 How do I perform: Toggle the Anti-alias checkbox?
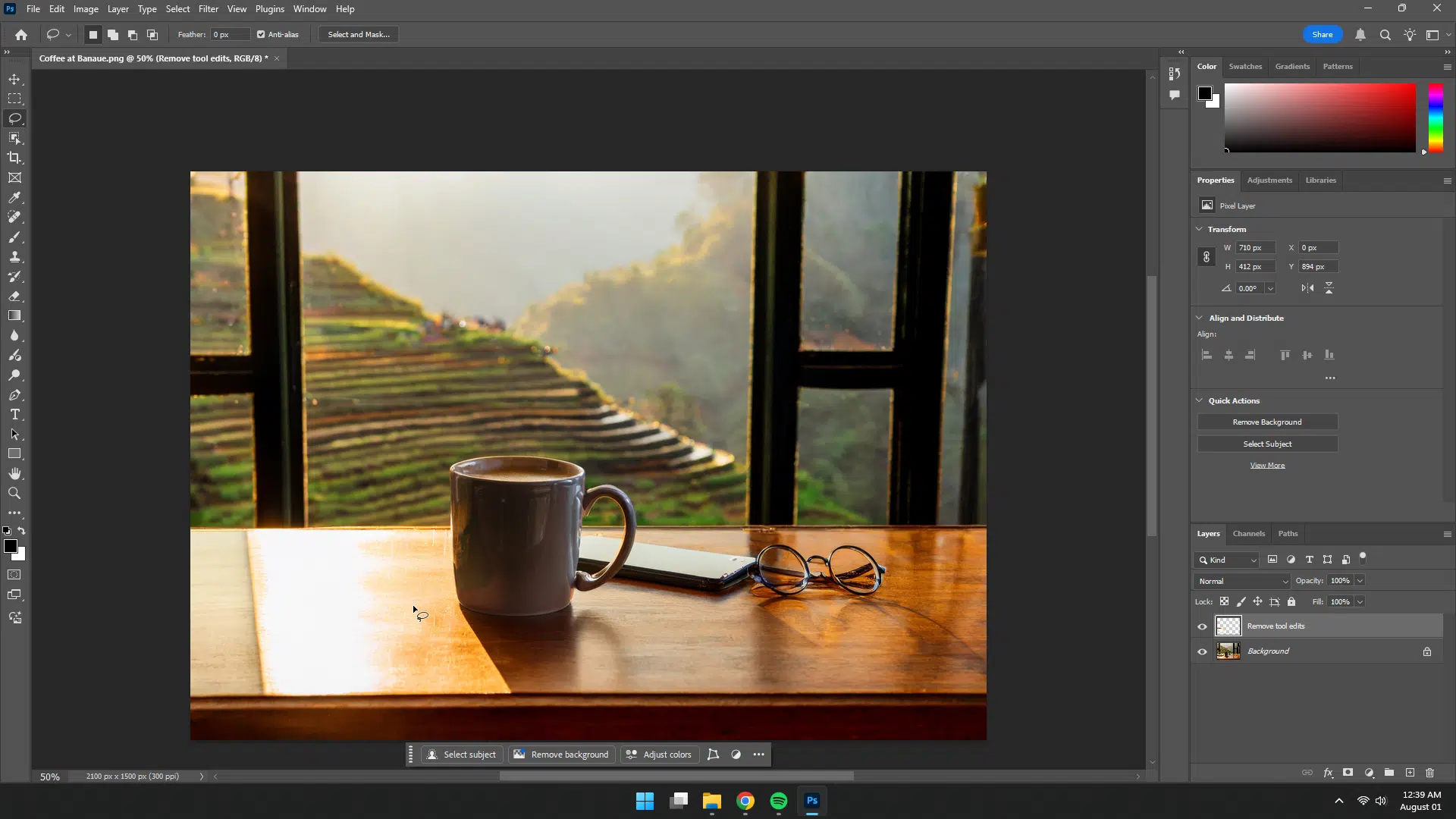pos(261,34)
